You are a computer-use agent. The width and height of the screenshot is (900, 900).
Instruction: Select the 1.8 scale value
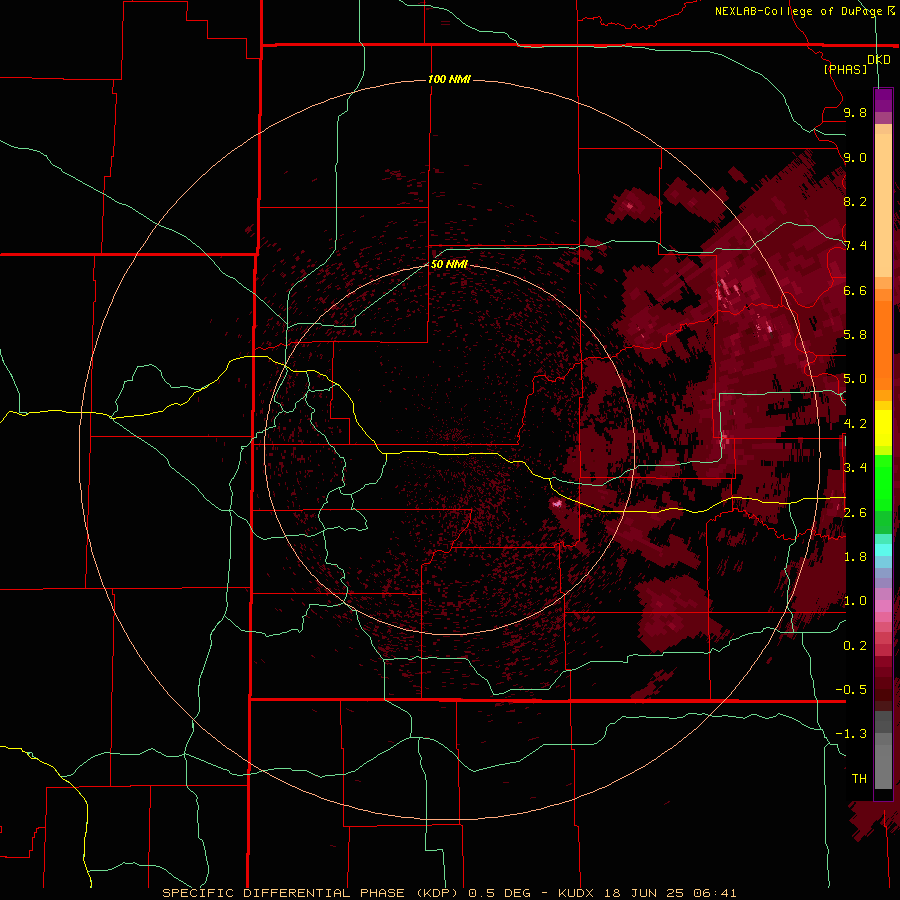tap(855, 557)
